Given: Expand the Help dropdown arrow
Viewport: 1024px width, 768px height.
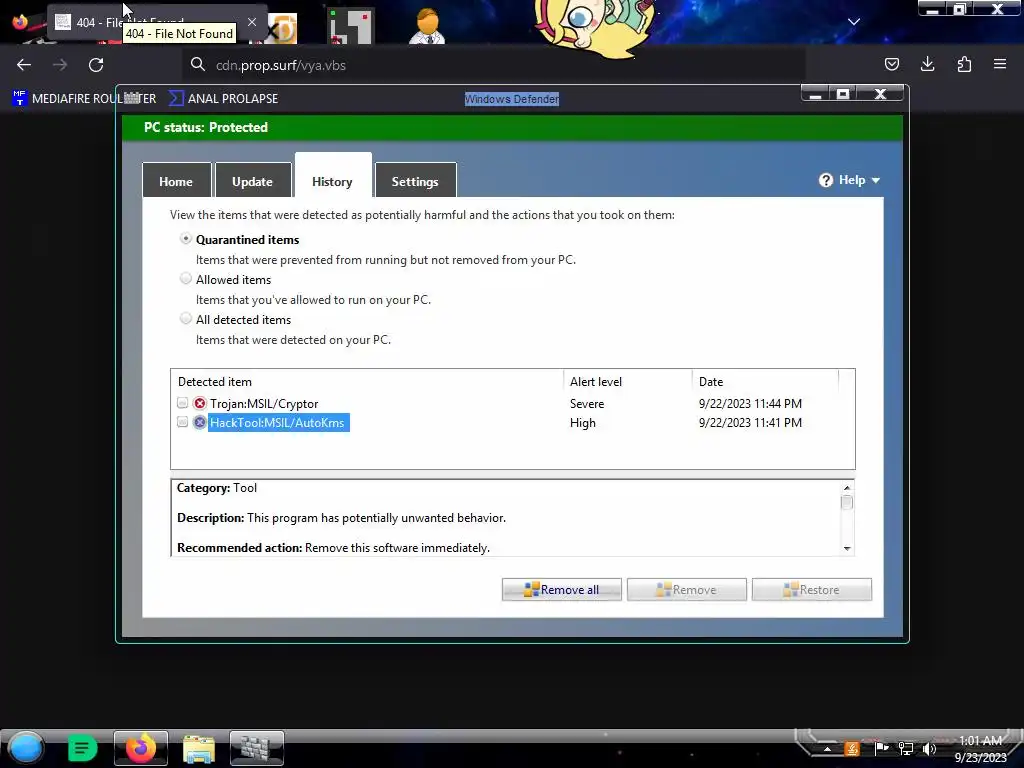Looking at the screenshot, I should click(x=876, y=180).
